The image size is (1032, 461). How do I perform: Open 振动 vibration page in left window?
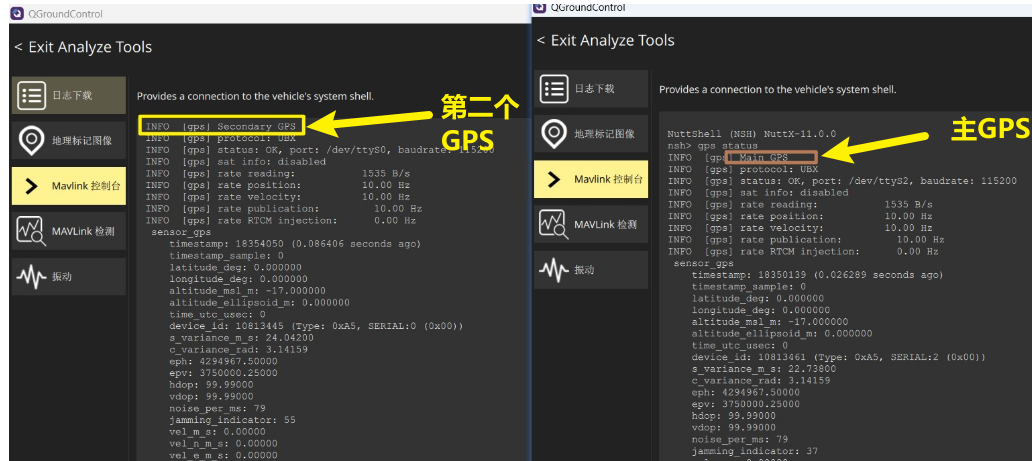[x=68, y=277]
